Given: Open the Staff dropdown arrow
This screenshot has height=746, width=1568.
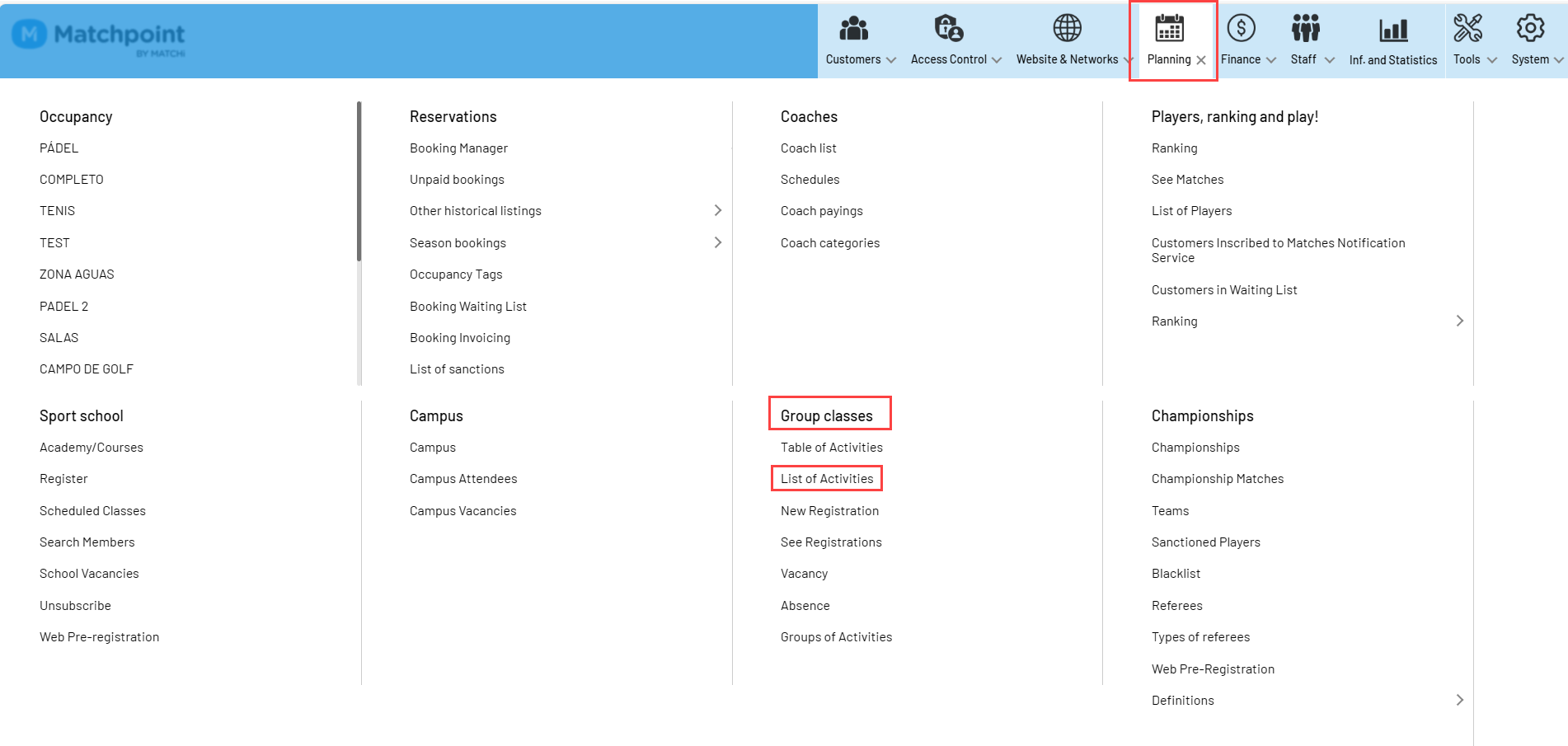Looking at the screenshot, I should click(x=1330, y=59).
